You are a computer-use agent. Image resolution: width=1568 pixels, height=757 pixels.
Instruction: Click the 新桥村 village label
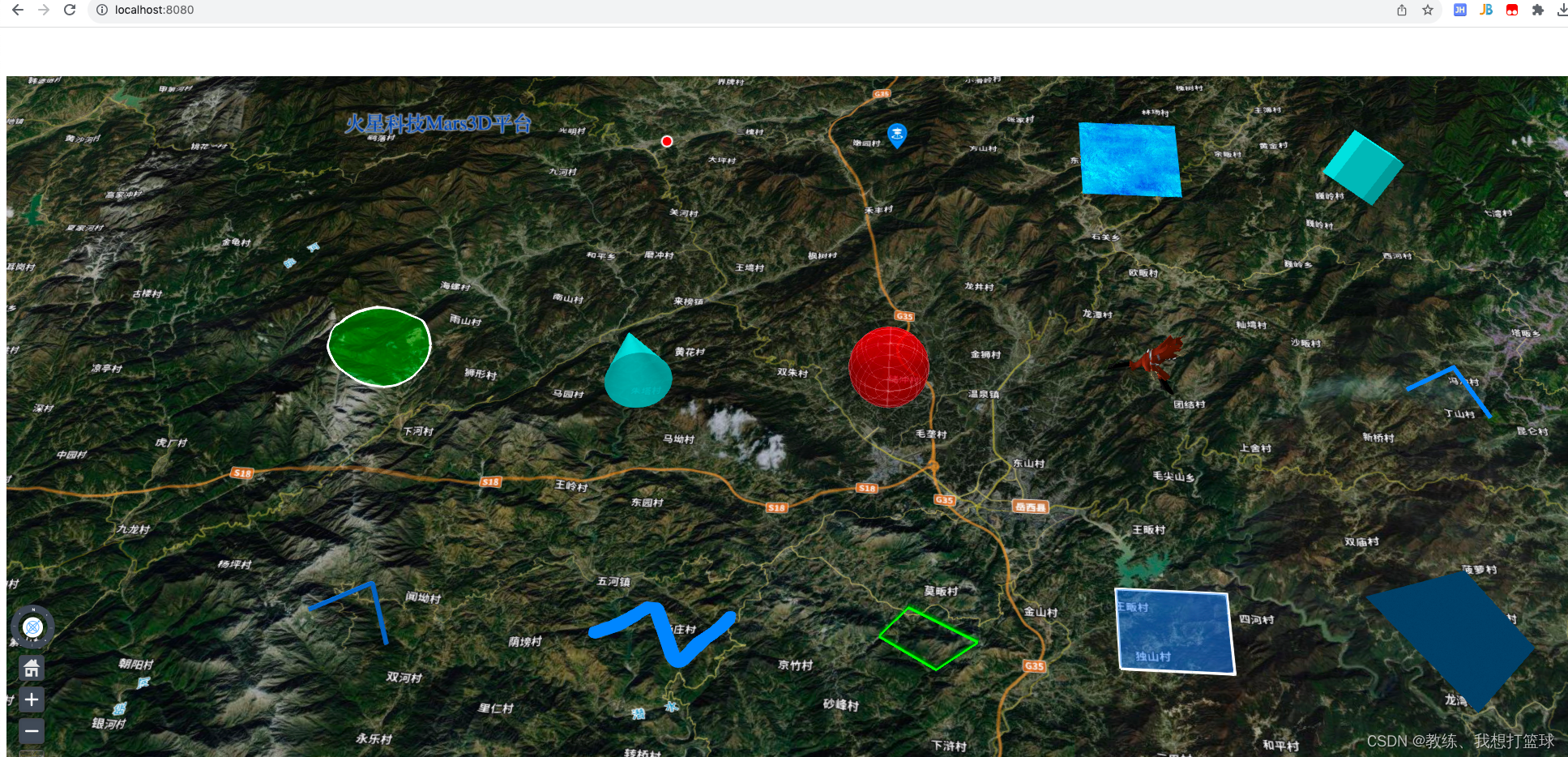[x=1378, y=438]
